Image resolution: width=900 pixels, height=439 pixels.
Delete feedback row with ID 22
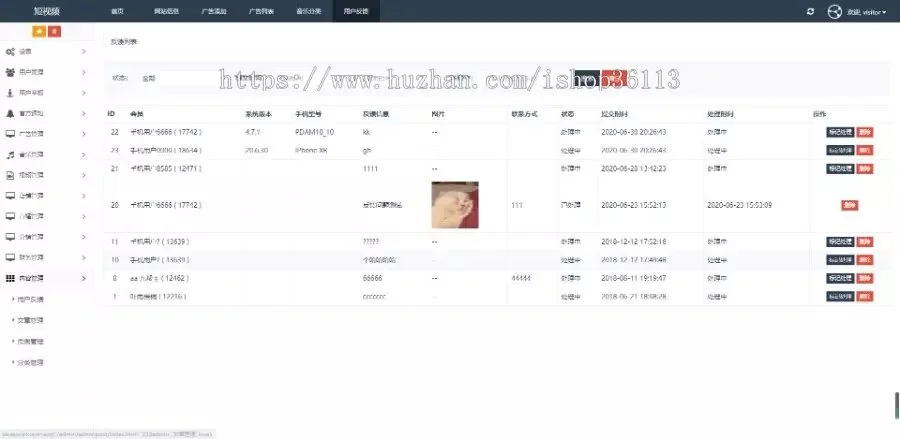pos(865,132)
